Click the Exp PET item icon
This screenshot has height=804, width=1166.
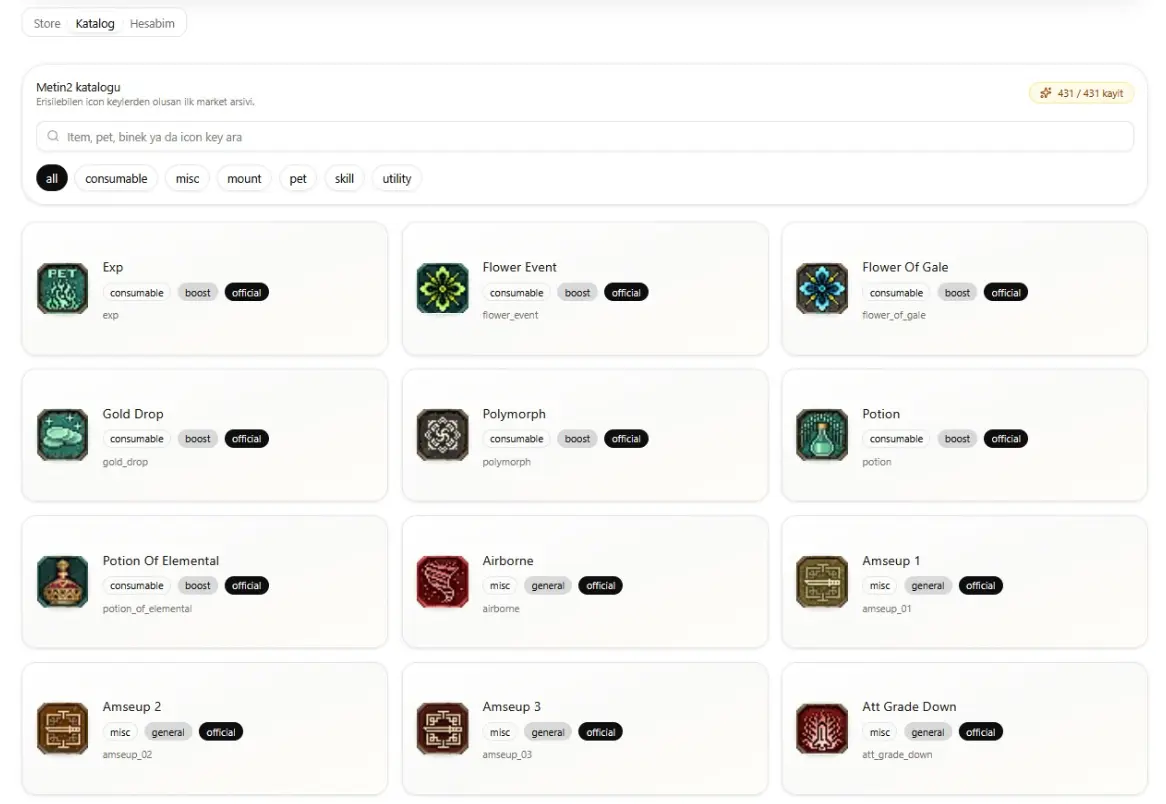[62, 289]
